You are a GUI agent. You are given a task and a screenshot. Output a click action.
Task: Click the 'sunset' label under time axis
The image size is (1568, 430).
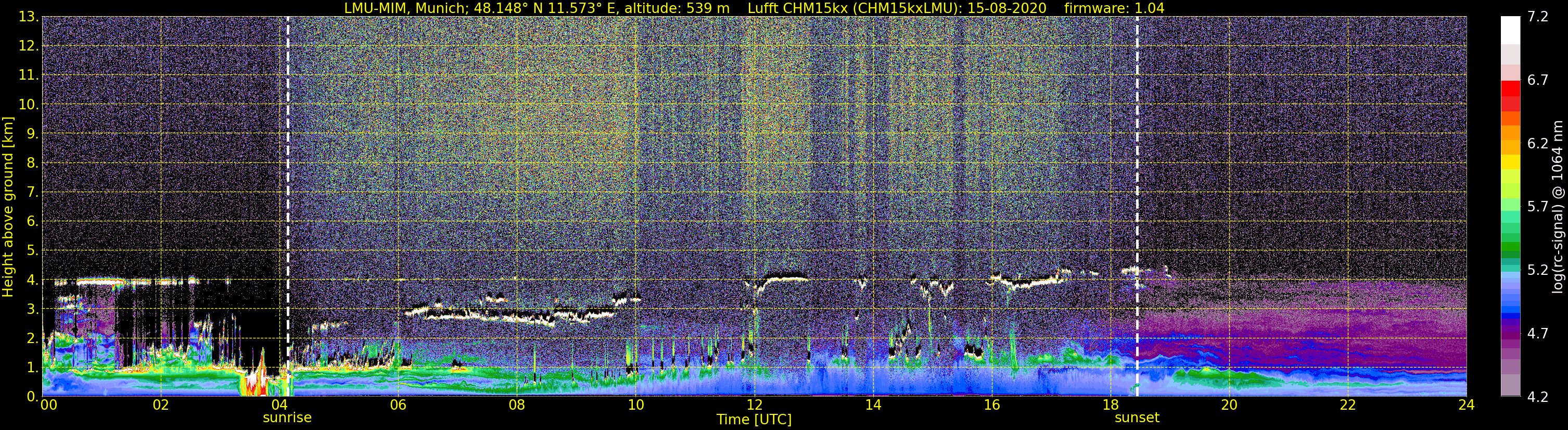point(1137,418)
